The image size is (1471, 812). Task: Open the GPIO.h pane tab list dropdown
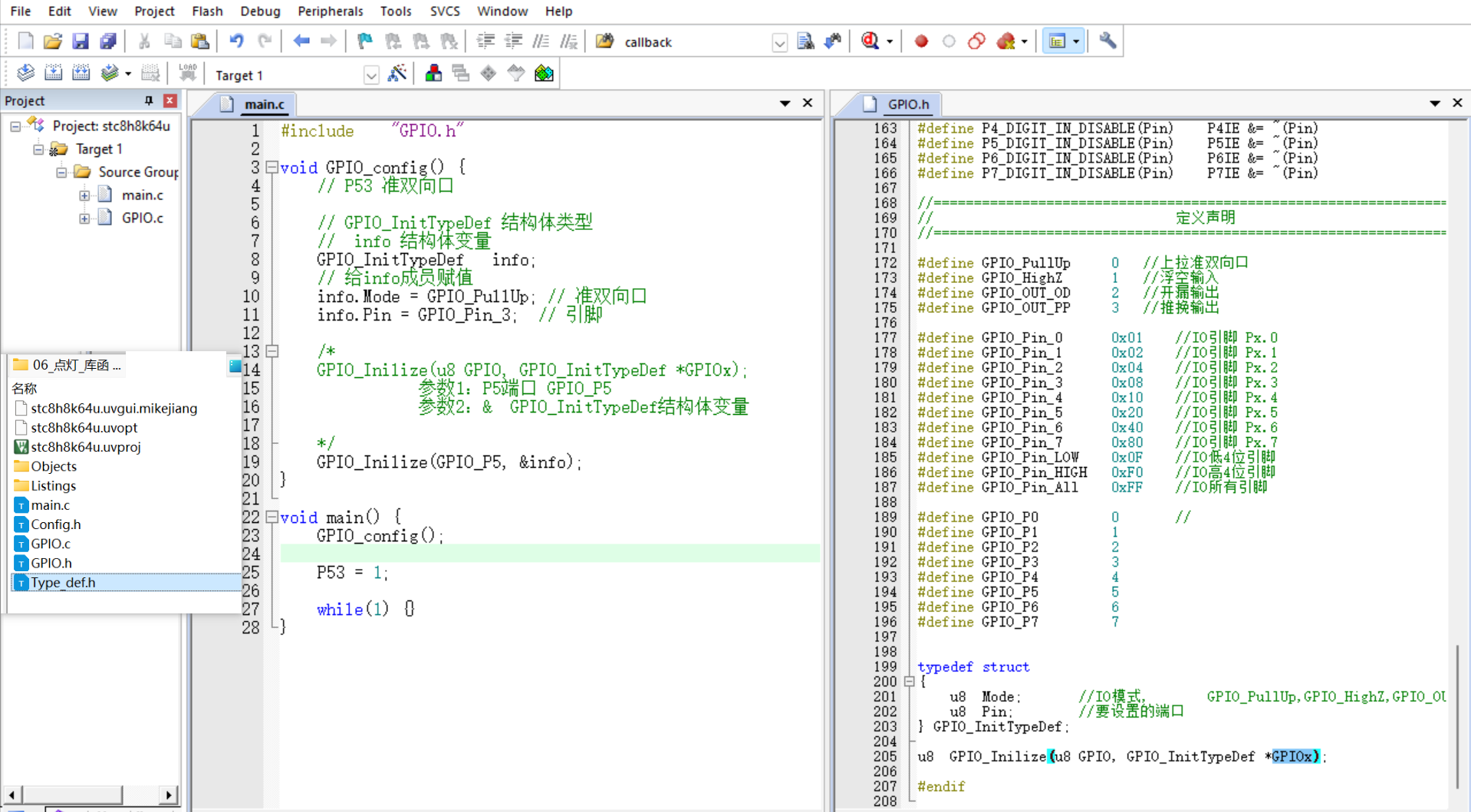pyautogui.click(x=1435, y=103)
